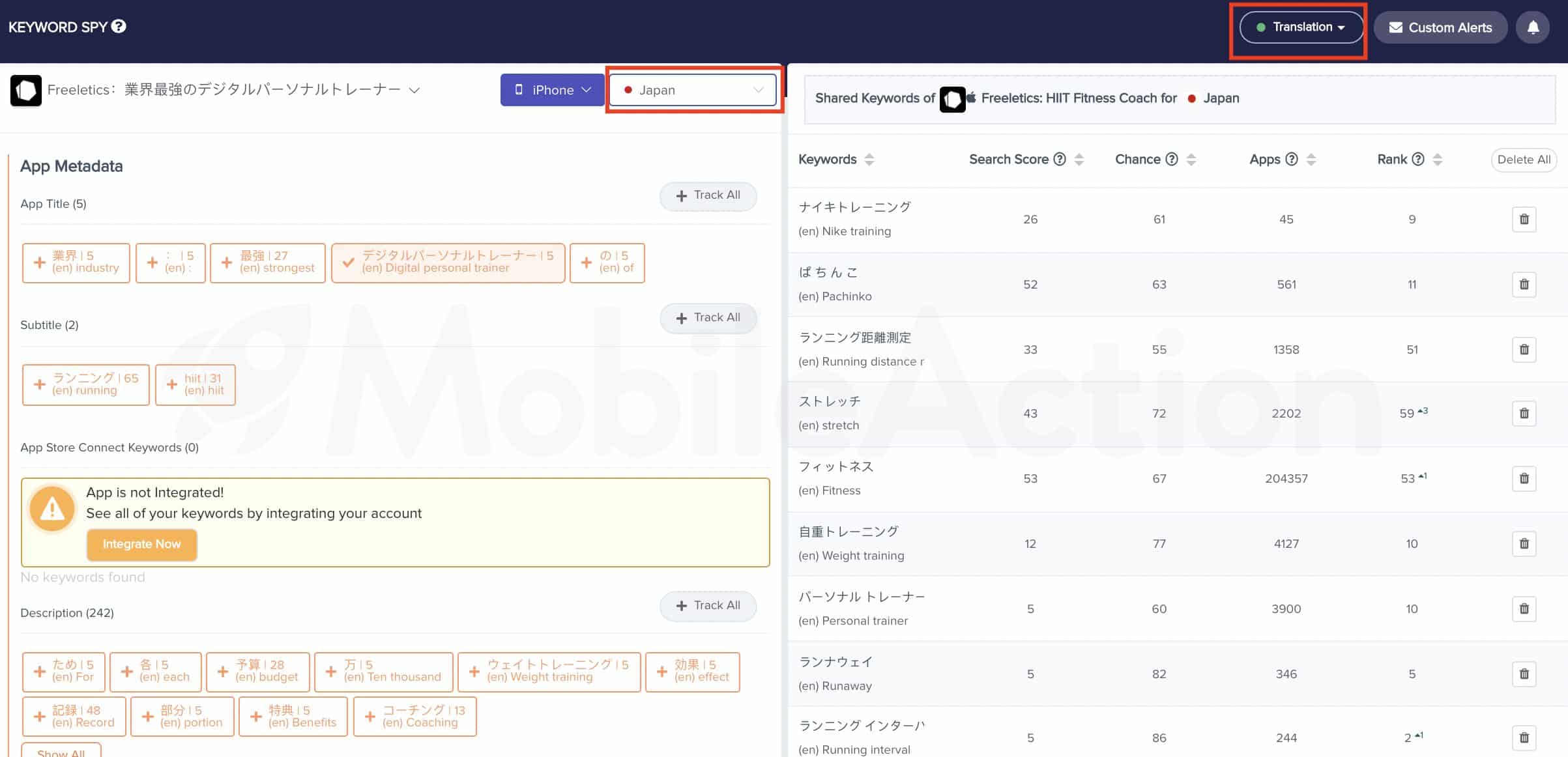Open the notifications bell
Image resolution: width=1568 pixels, height=757 pixels.
(1533, 27)
